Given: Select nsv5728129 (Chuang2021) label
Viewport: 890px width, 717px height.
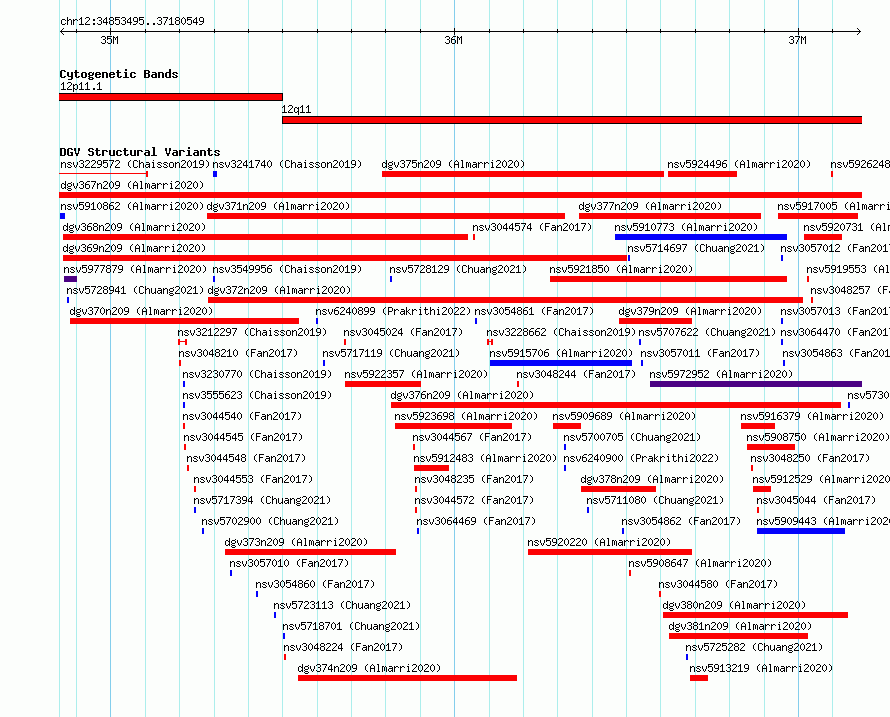Looking at the screenshot, I should coord(458,269).
